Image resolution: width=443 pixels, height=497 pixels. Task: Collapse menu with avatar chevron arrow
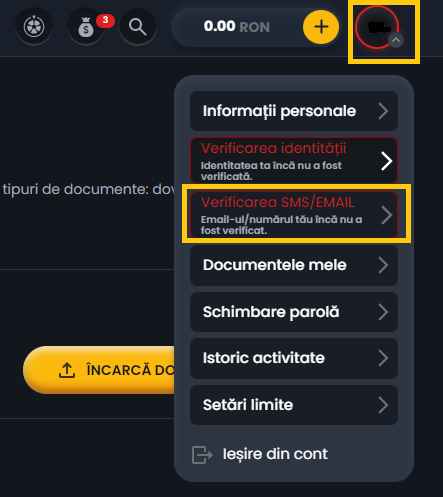pos(396,40)
